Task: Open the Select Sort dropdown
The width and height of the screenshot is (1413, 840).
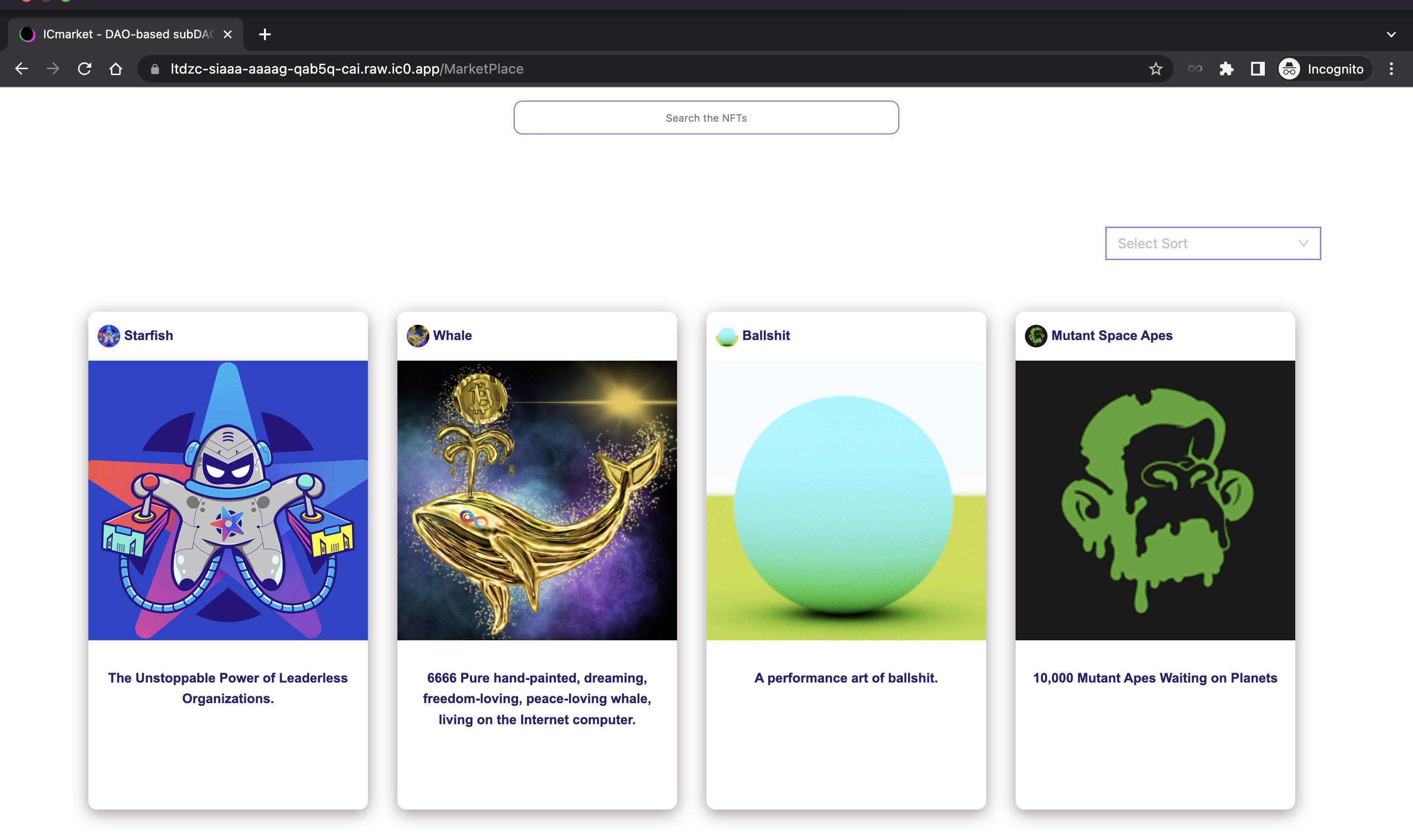Action: 1212,243
